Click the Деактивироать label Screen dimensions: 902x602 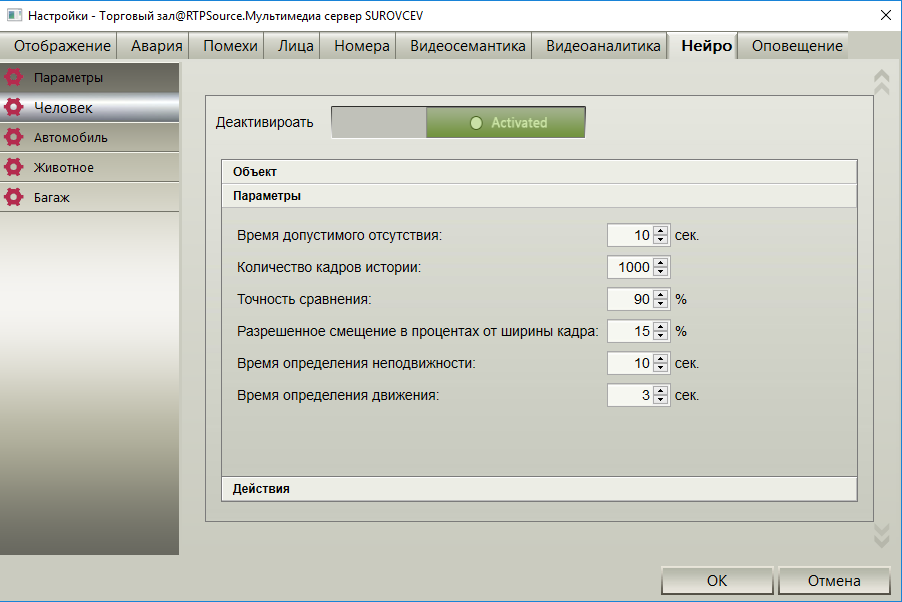(x=264, y=122)
